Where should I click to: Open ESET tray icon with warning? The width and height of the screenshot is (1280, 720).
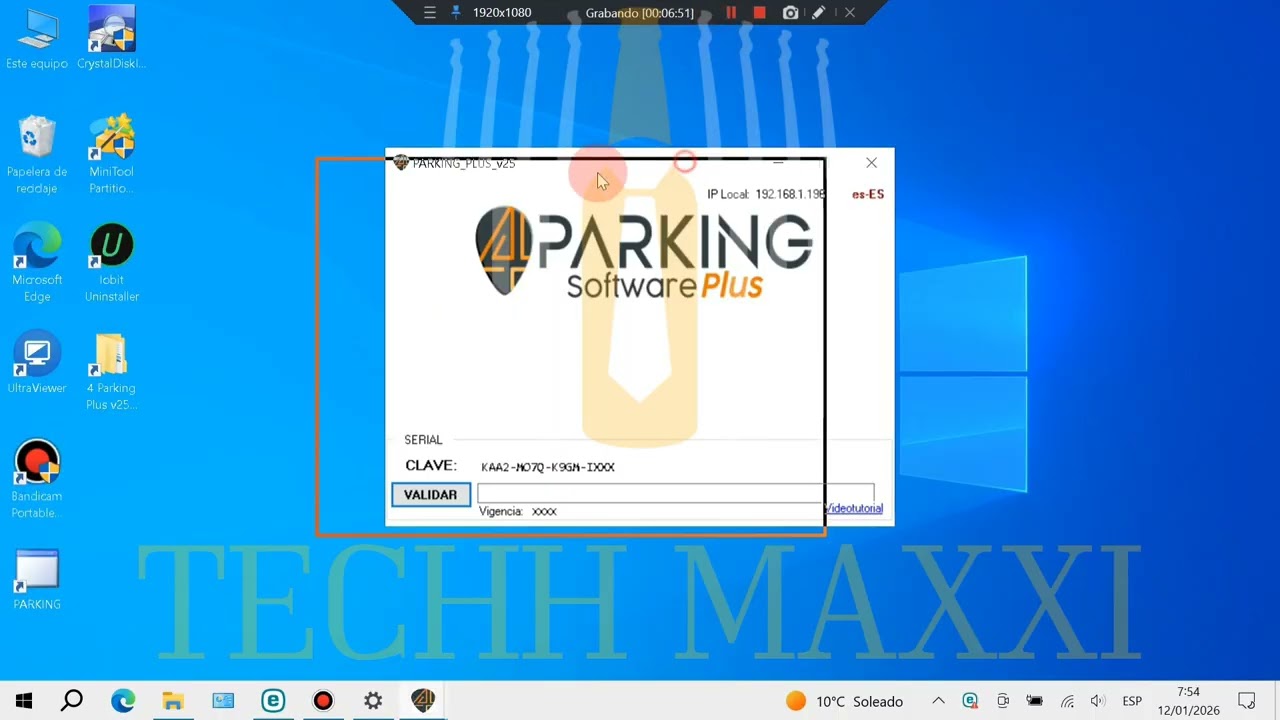pyautogui.click(x=971, y=701)
